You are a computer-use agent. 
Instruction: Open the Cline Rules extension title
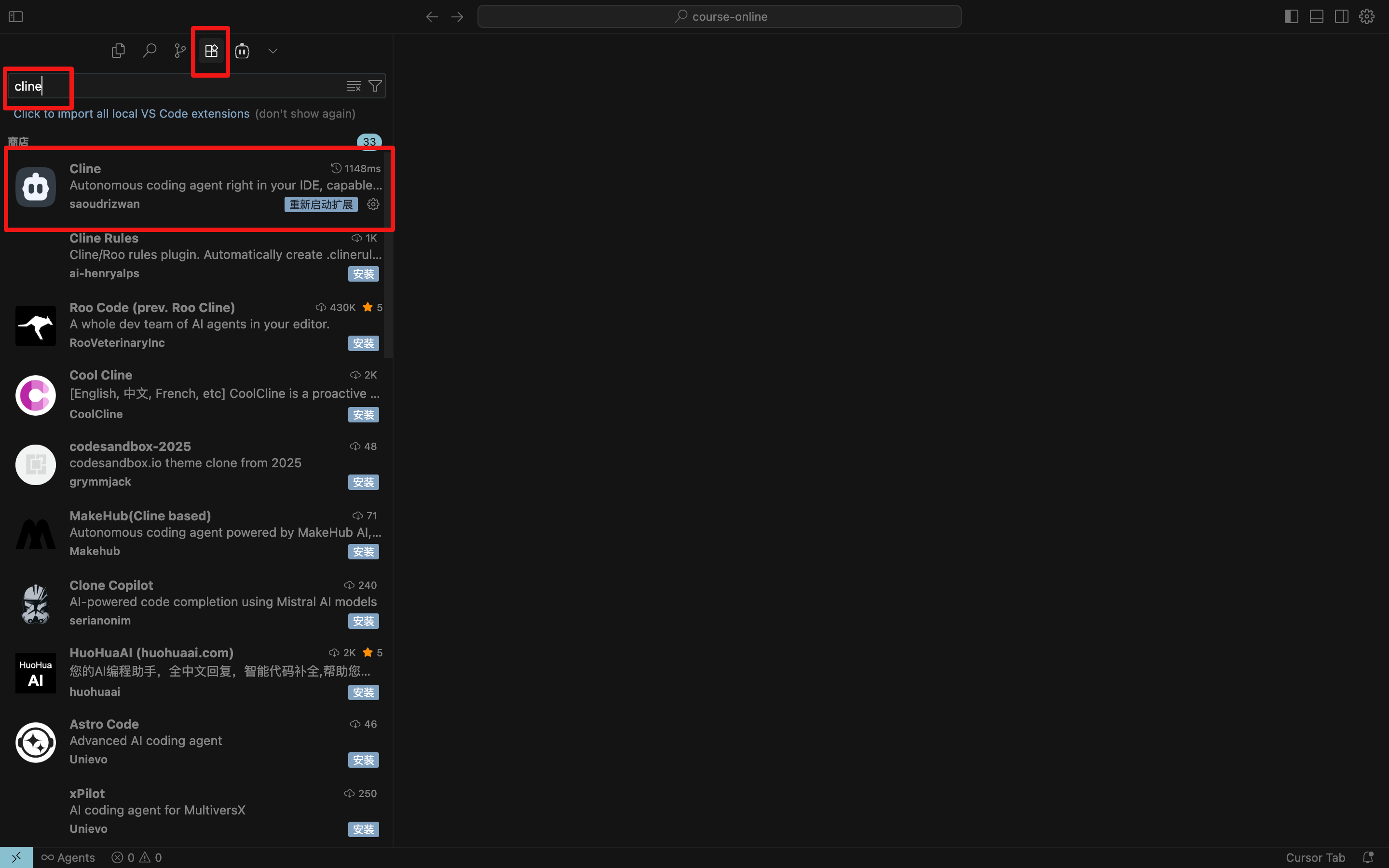click(x=104, y=238)
